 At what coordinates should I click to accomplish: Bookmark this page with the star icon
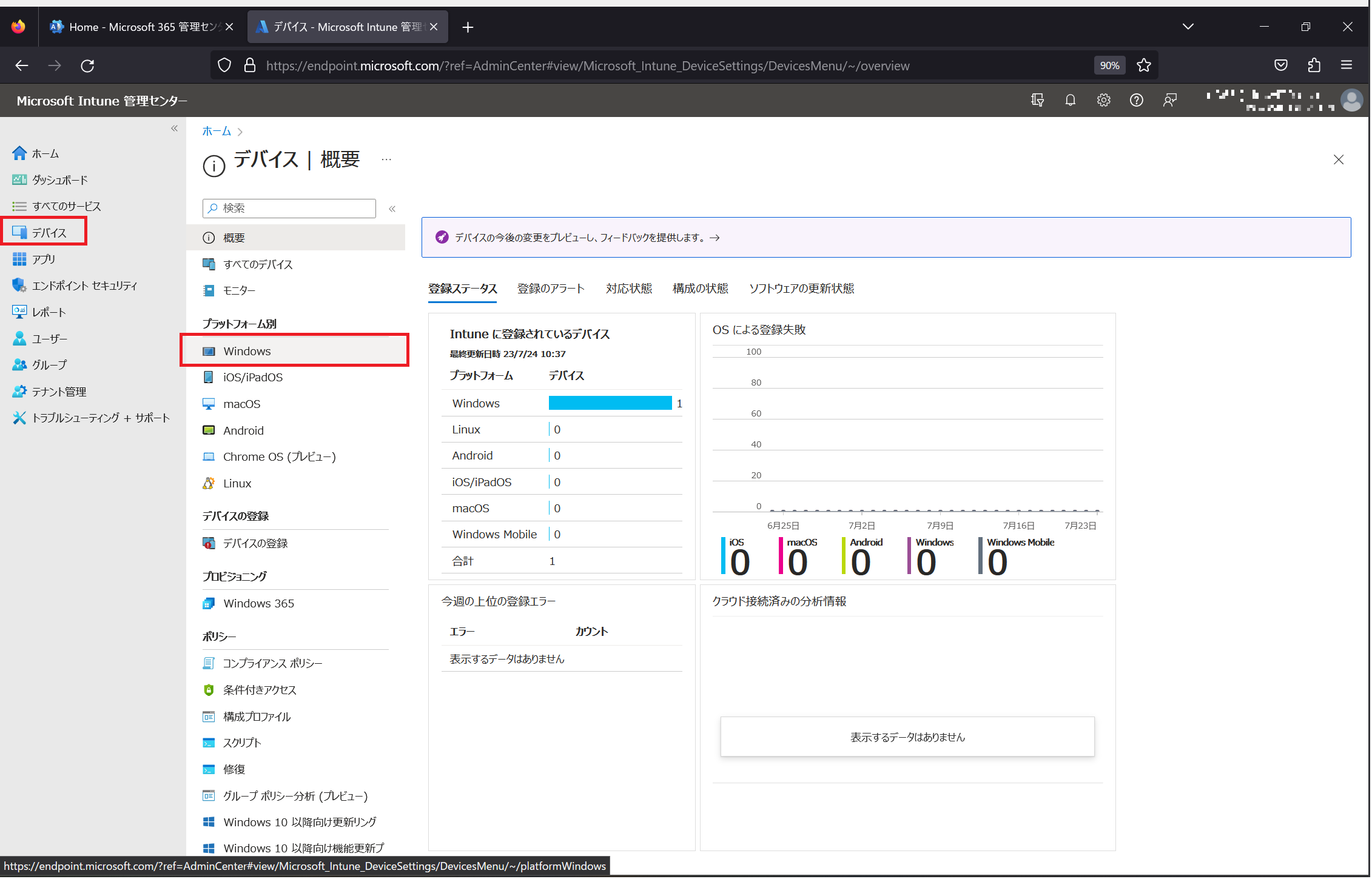(1145, 65)
